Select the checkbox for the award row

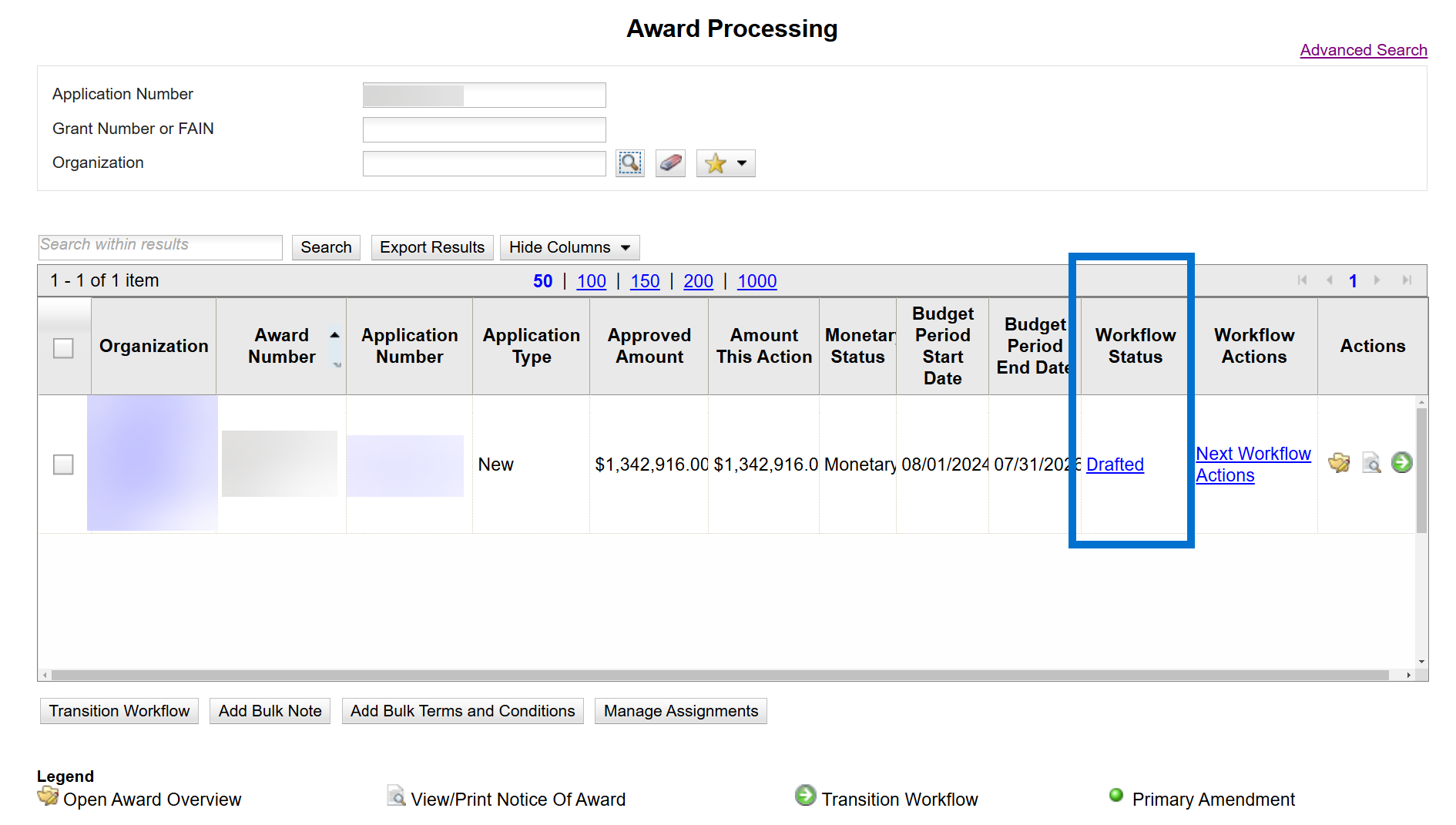coord(63,464)
